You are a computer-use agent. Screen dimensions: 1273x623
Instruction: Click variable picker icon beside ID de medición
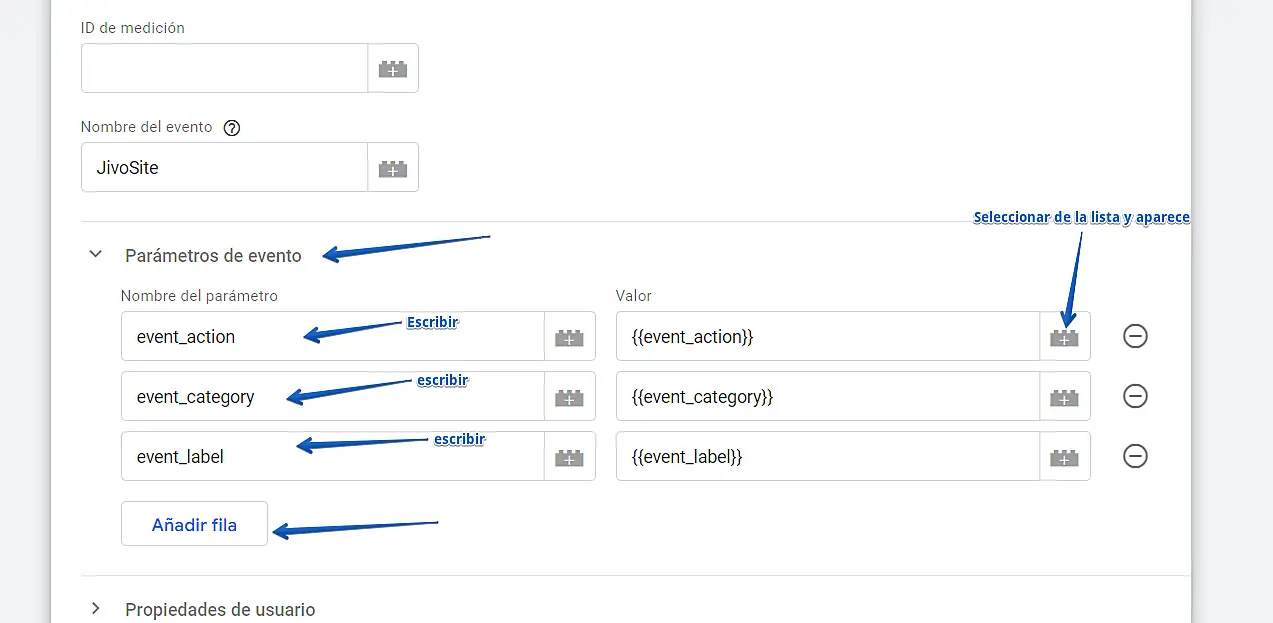click(393, 69)
